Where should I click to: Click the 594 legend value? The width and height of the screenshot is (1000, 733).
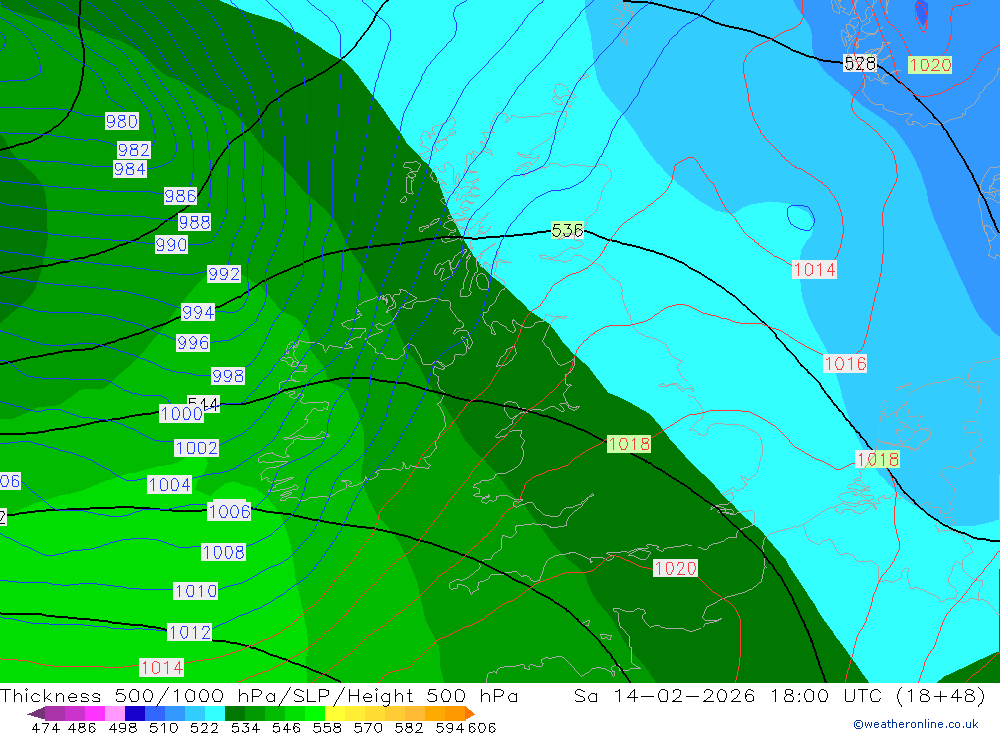(450, 727)
